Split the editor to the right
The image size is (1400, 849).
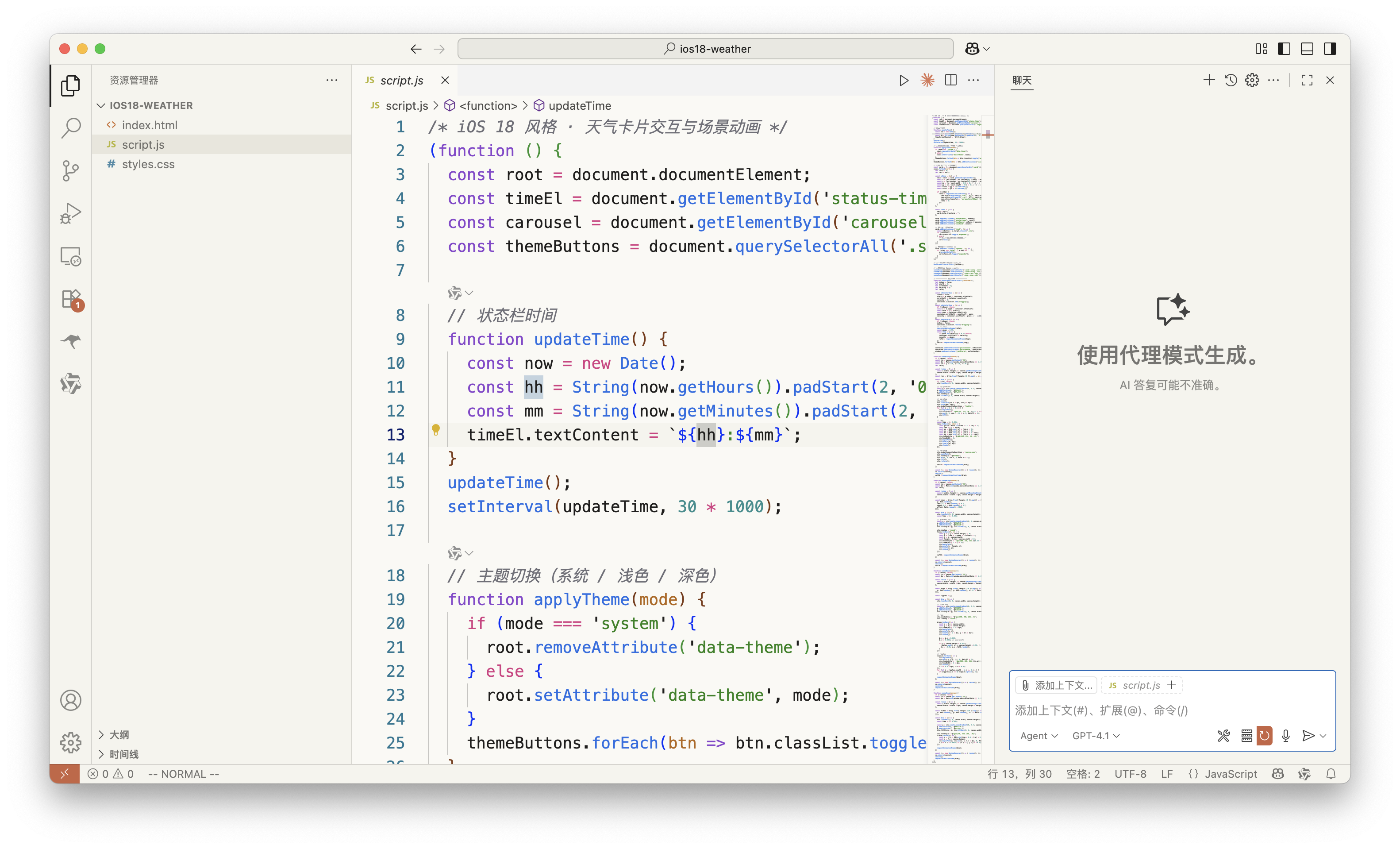(x=950, y=80)
